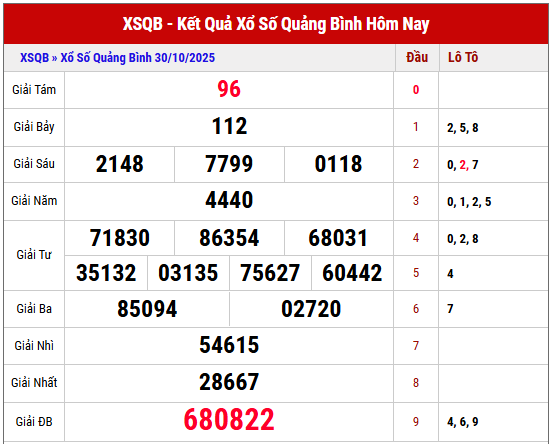Select the Giải Sáu label
Image resolution: width=552 pixels, height=444 pixels.
point(34,164)
